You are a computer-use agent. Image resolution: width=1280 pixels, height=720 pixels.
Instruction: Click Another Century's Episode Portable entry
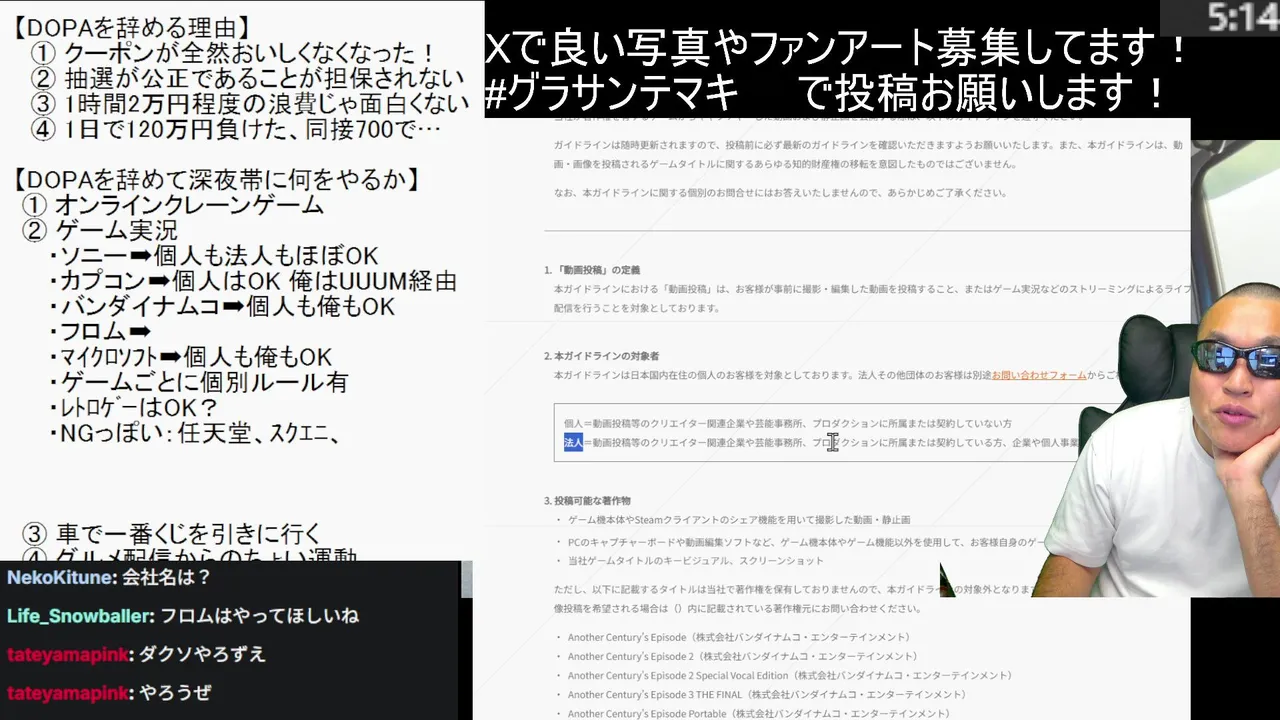pos(758,713)
